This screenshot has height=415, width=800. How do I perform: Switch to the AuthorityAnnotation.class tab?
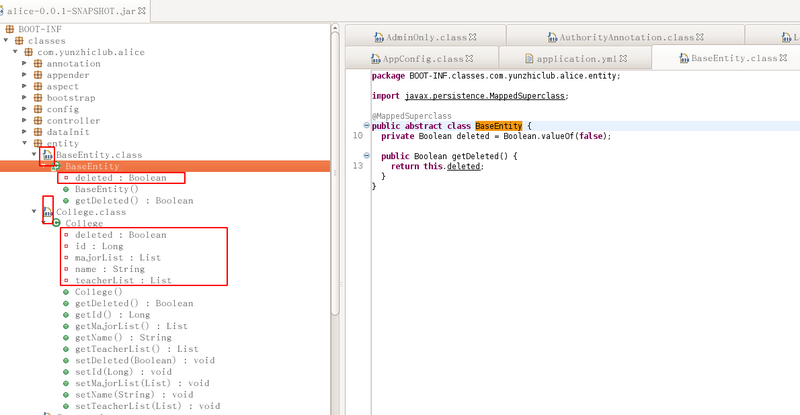(x=626, y=37)
